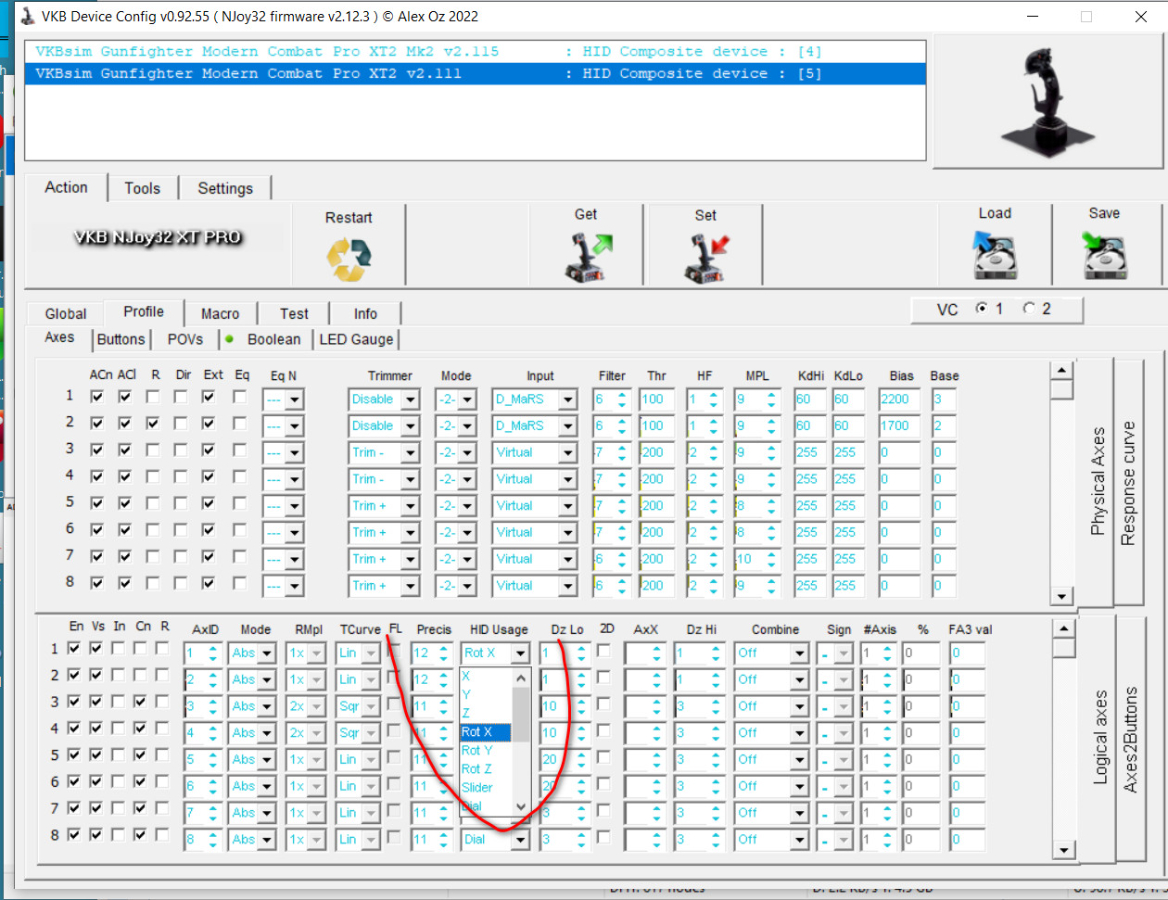Toggle In checkbox for logical axis 2

(118, 675)
